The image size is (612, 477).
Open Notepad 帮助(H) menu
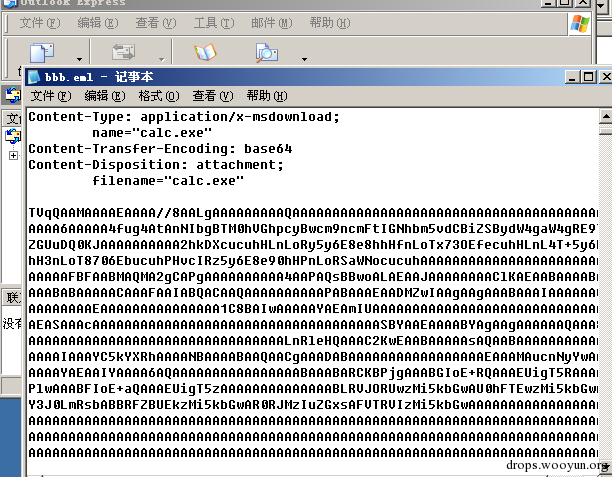click(x=267, y=96)
